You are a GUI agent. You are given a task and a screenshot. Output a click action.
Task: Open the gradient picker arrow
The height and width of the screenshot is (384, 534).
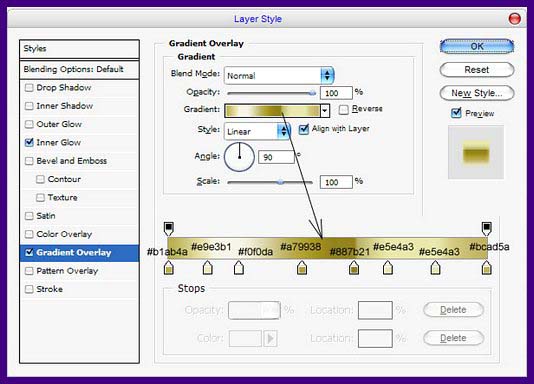(325, 111)
